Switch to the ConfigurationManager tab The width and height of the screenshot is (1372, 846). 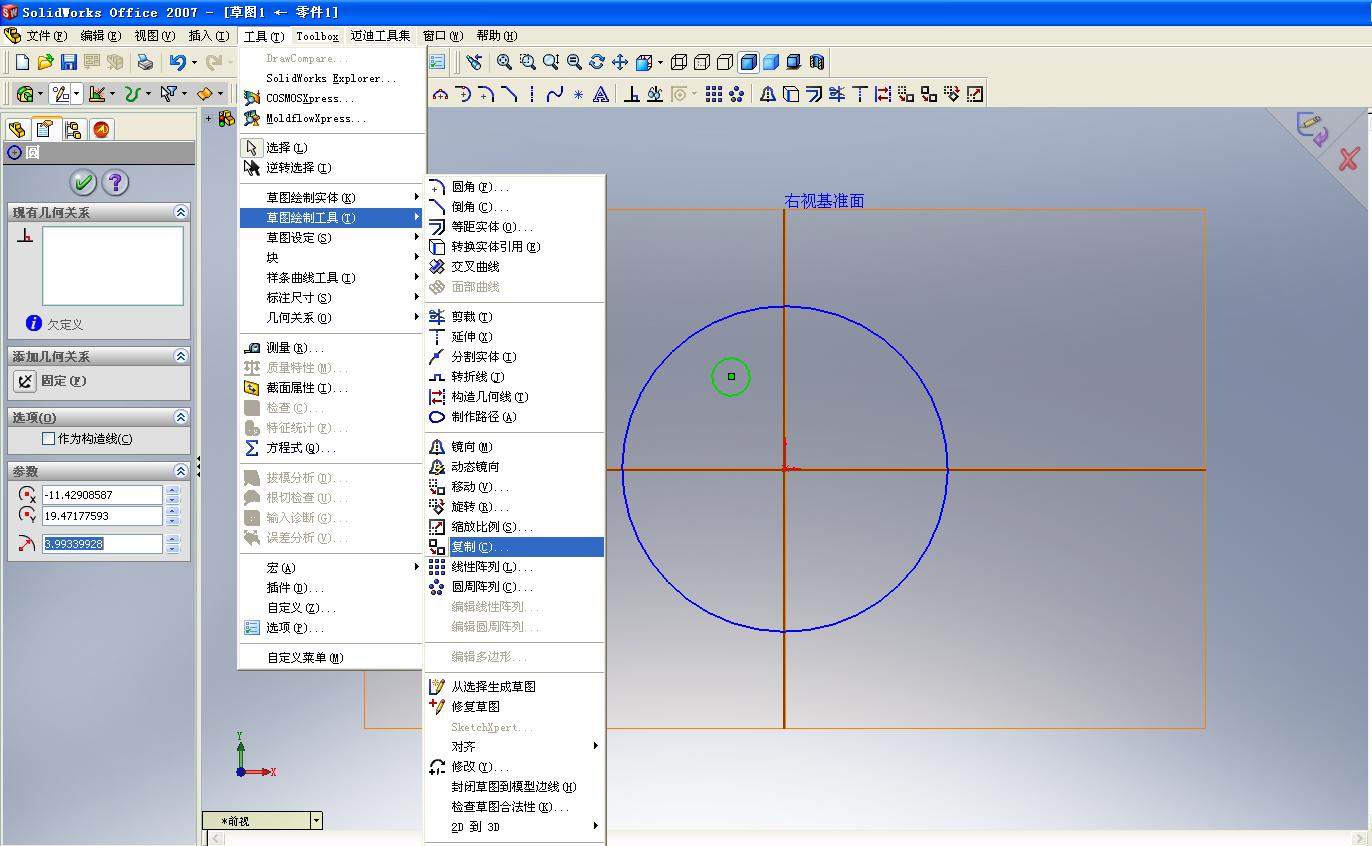[x=73, y=130]
